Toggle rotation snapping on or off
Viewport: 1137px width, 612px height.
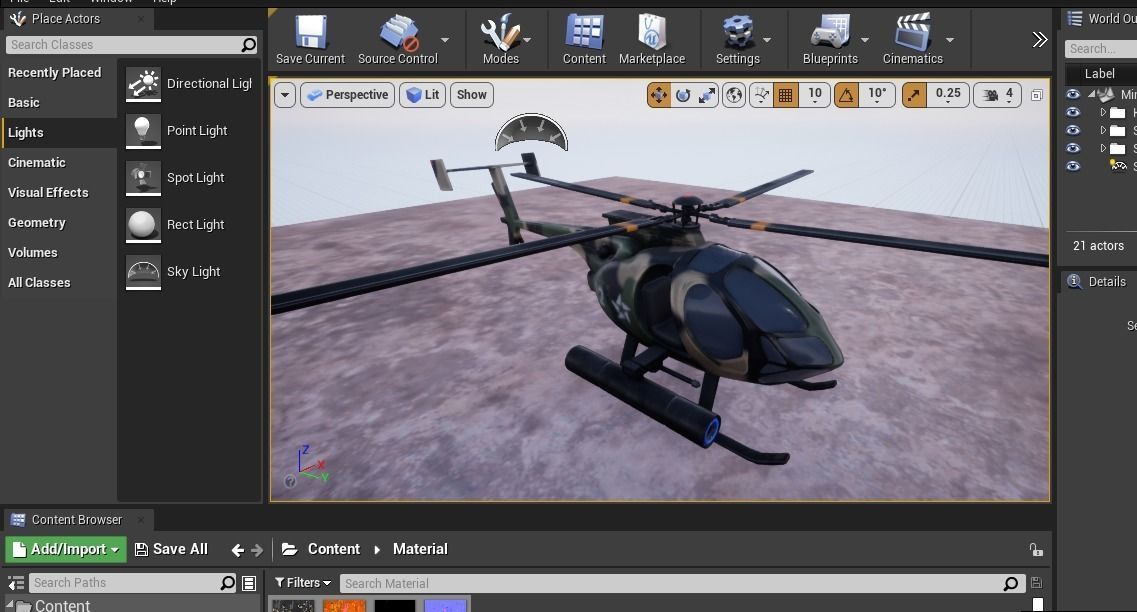(845, 95)
